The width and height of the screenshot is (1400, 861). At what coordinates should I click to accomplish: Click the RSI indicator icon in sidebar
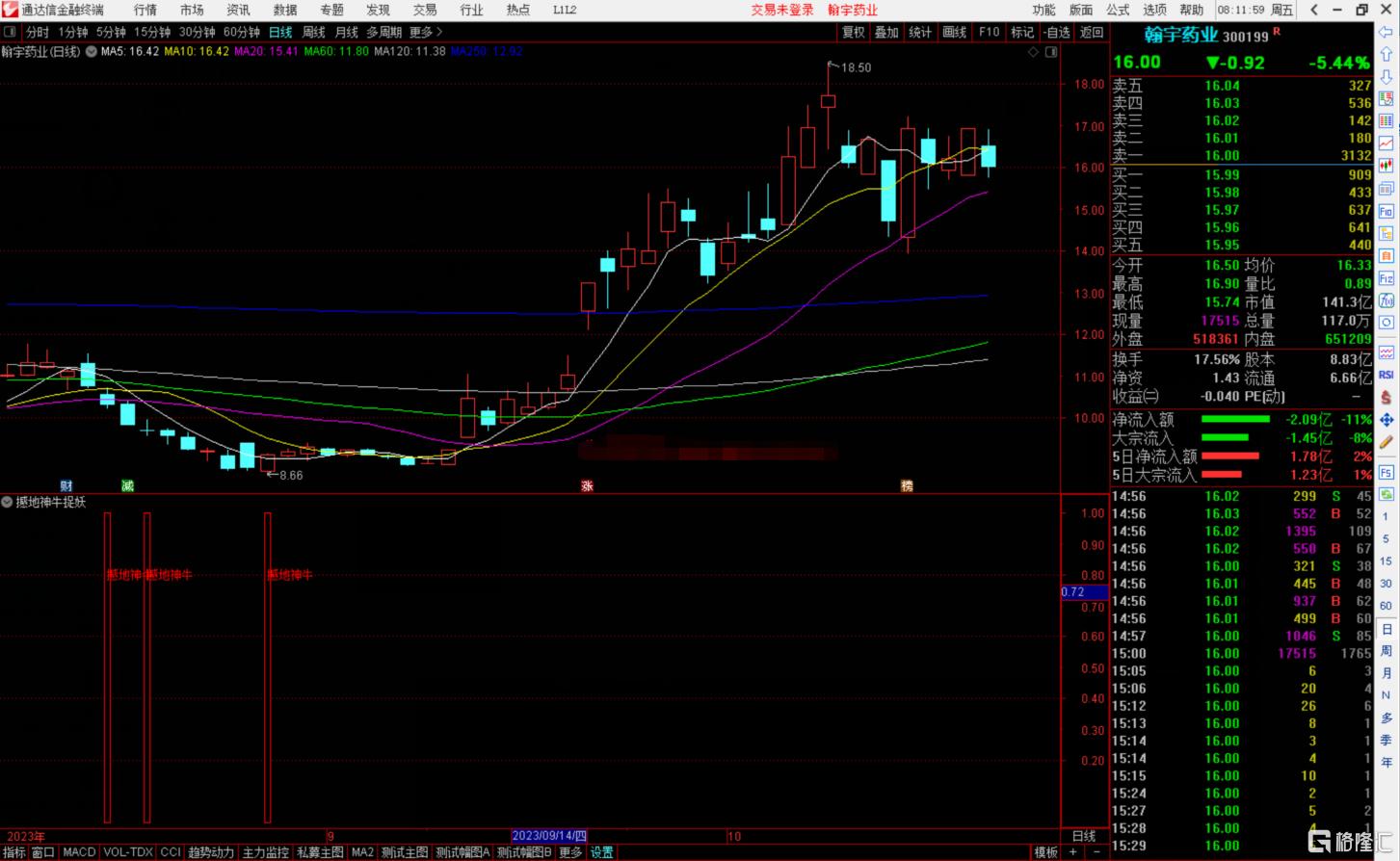[1387, 375]
